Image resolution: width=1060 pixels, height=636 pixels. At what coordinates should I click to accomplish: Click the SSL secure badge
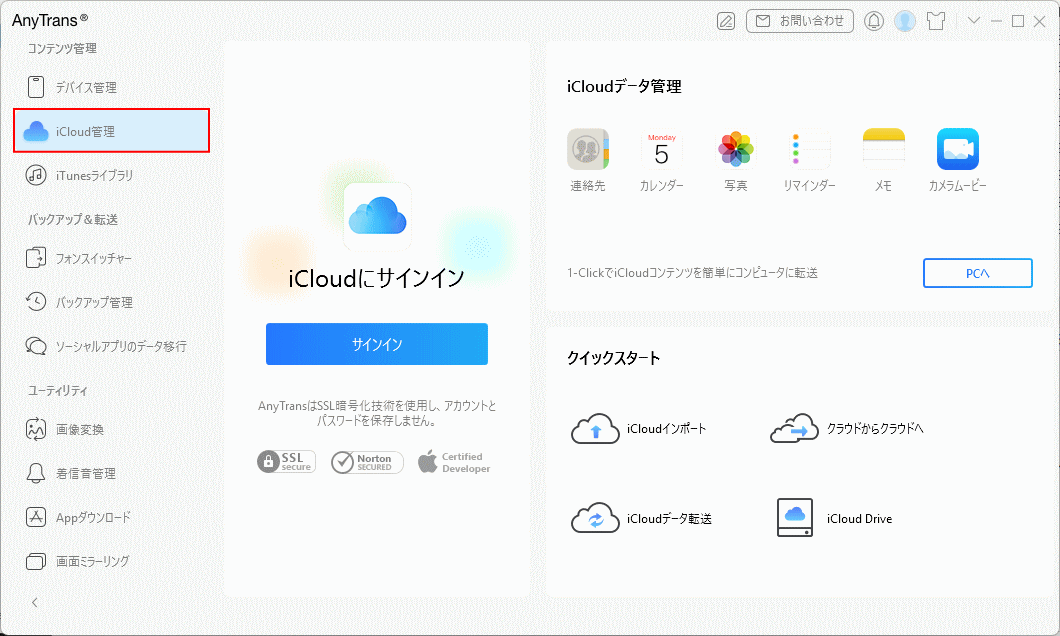(287, 462)
